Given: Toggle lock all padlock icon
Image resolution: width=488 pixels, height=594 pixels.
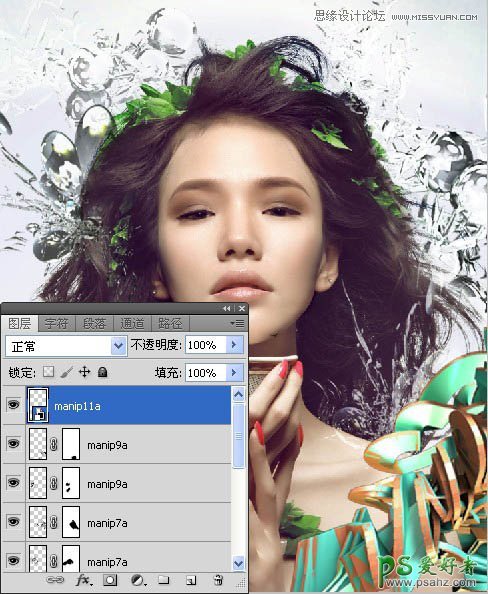Looking at the screenshot, I should click(102, 372).
